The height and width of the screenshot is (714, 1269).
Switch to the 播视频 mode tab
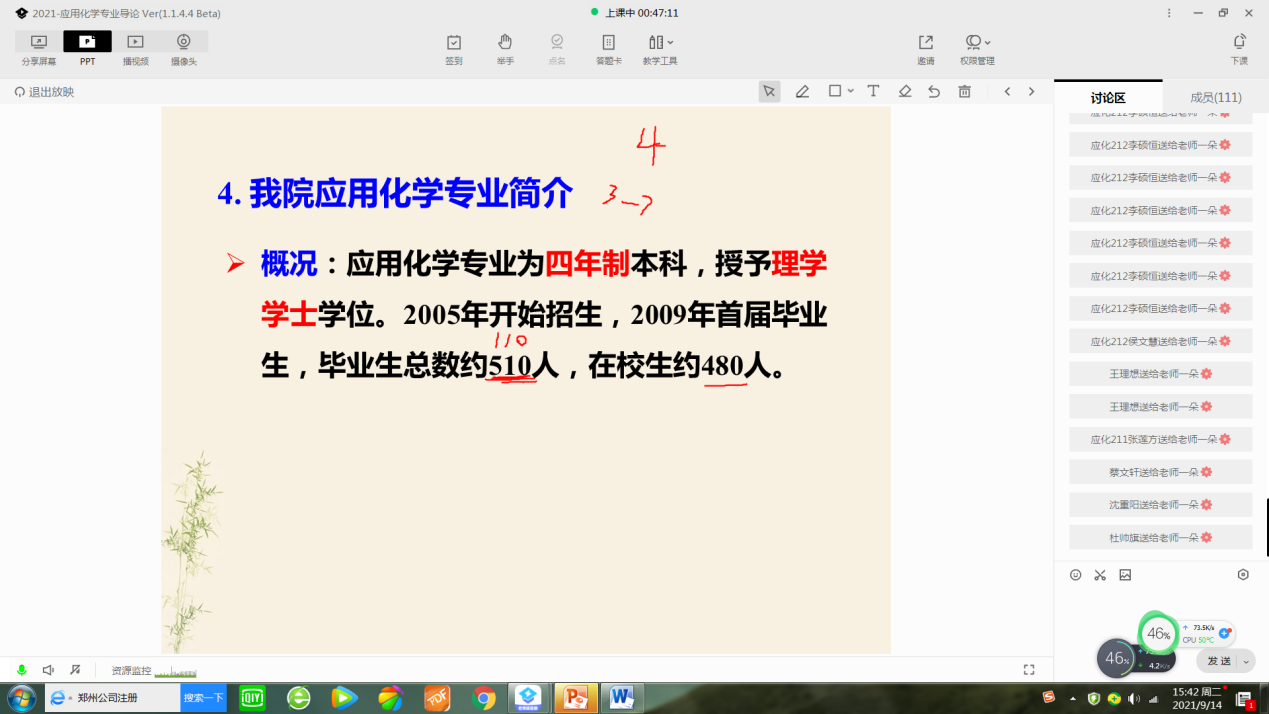point(136,48)
